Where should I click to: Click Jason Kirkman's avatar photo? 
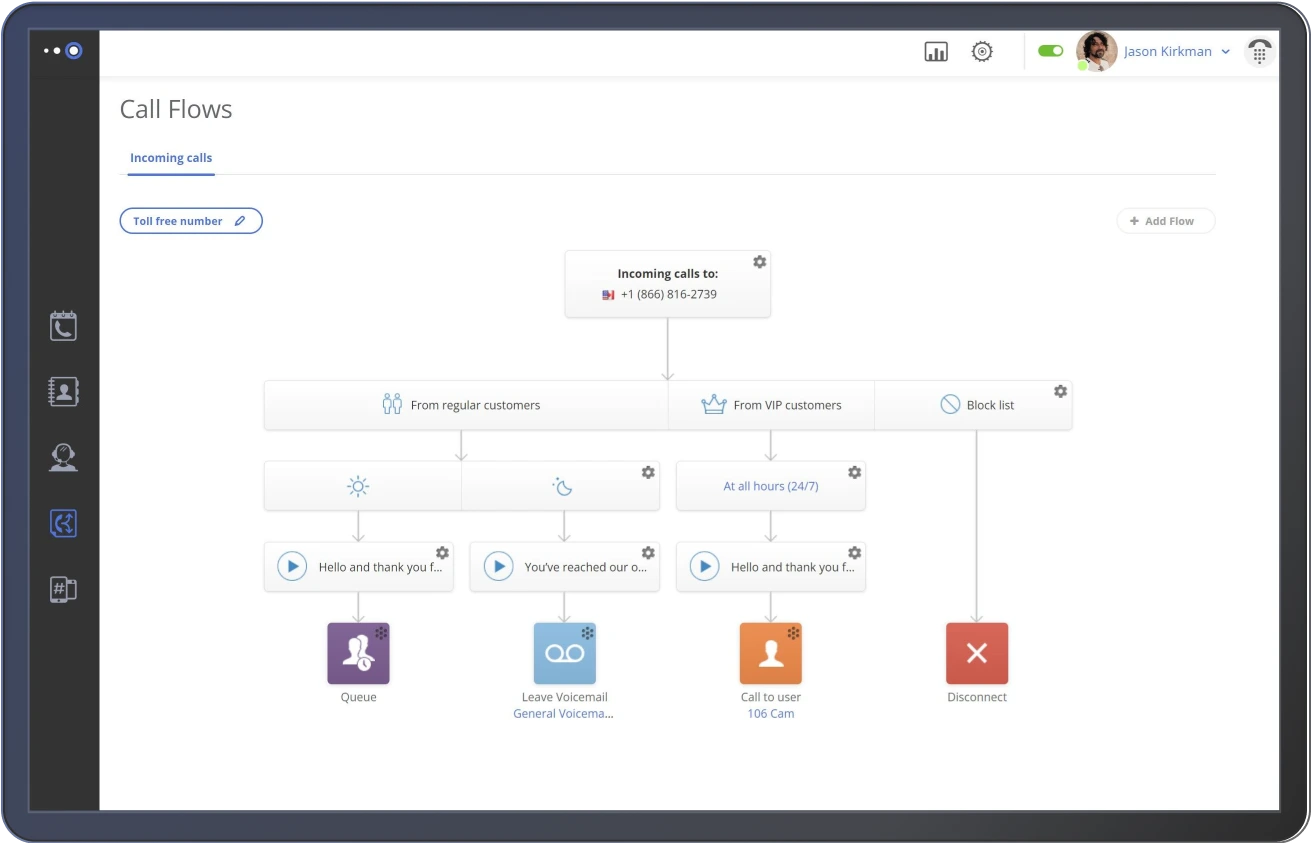[x=1096, y=51]
